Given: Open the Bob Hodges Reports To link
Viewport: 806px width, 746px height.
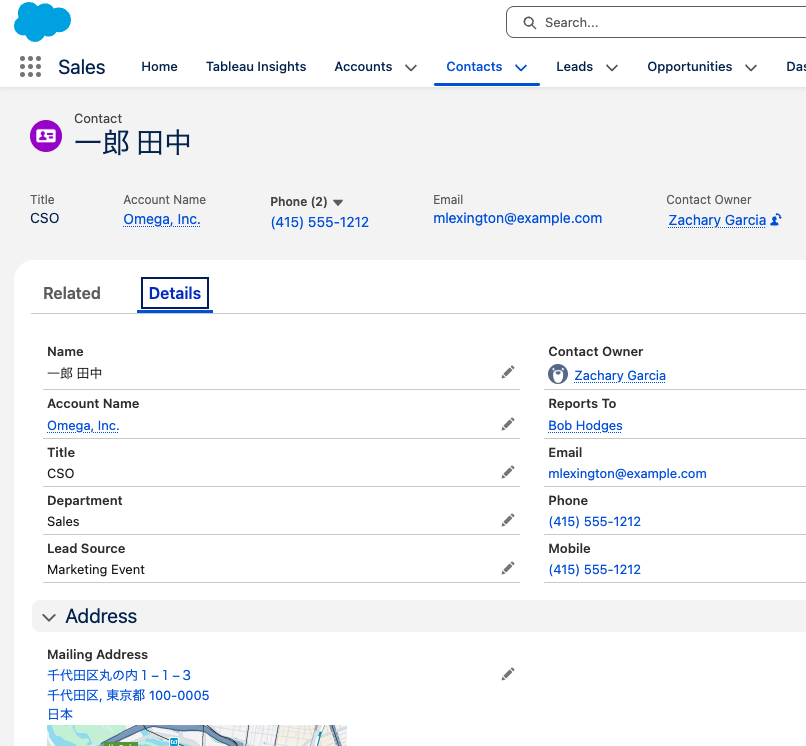Looking at the screenshot, I should tap(585, 426).
